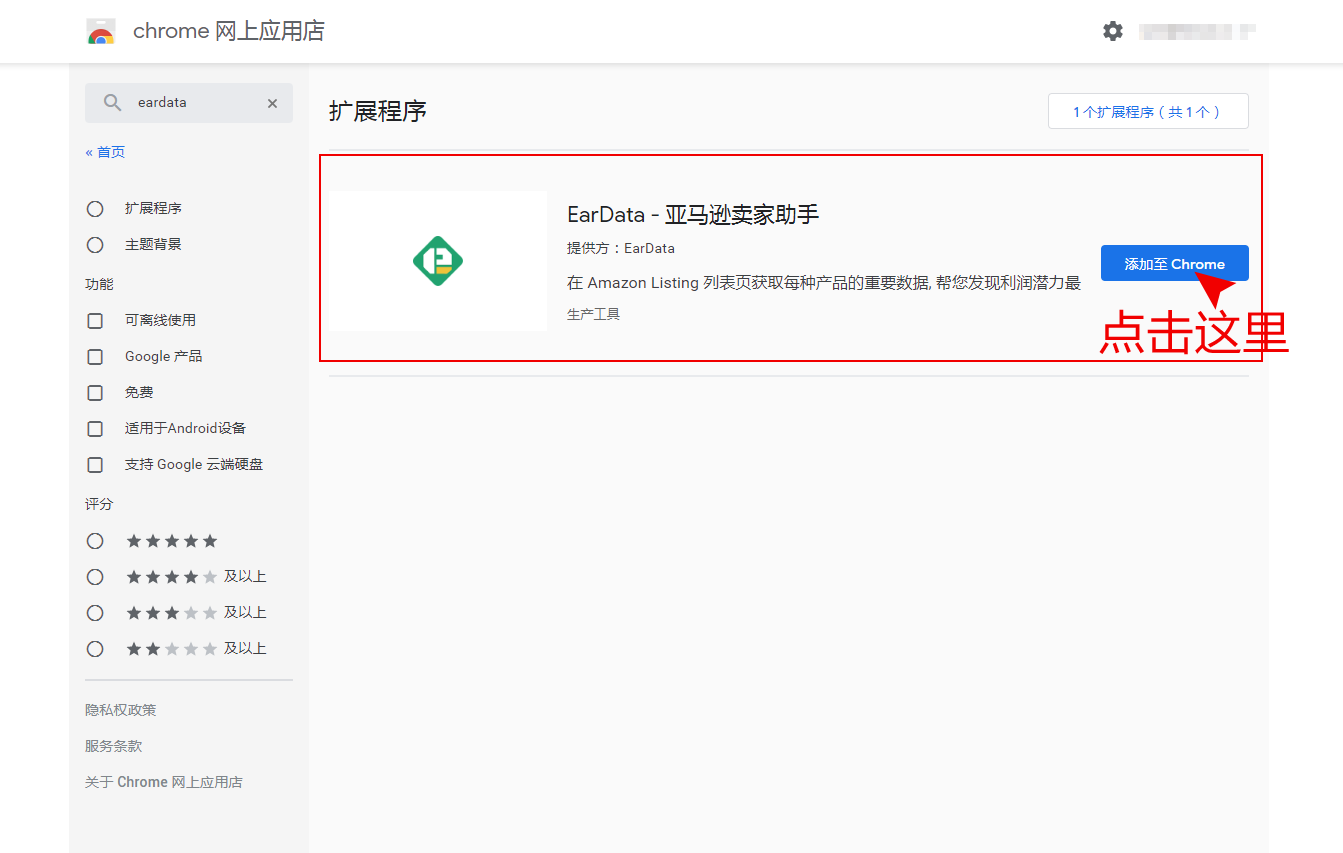Open the 隐私权政策 link
Image resolution: width=1343 pixels, height=853 pixels.
point(121,710)
